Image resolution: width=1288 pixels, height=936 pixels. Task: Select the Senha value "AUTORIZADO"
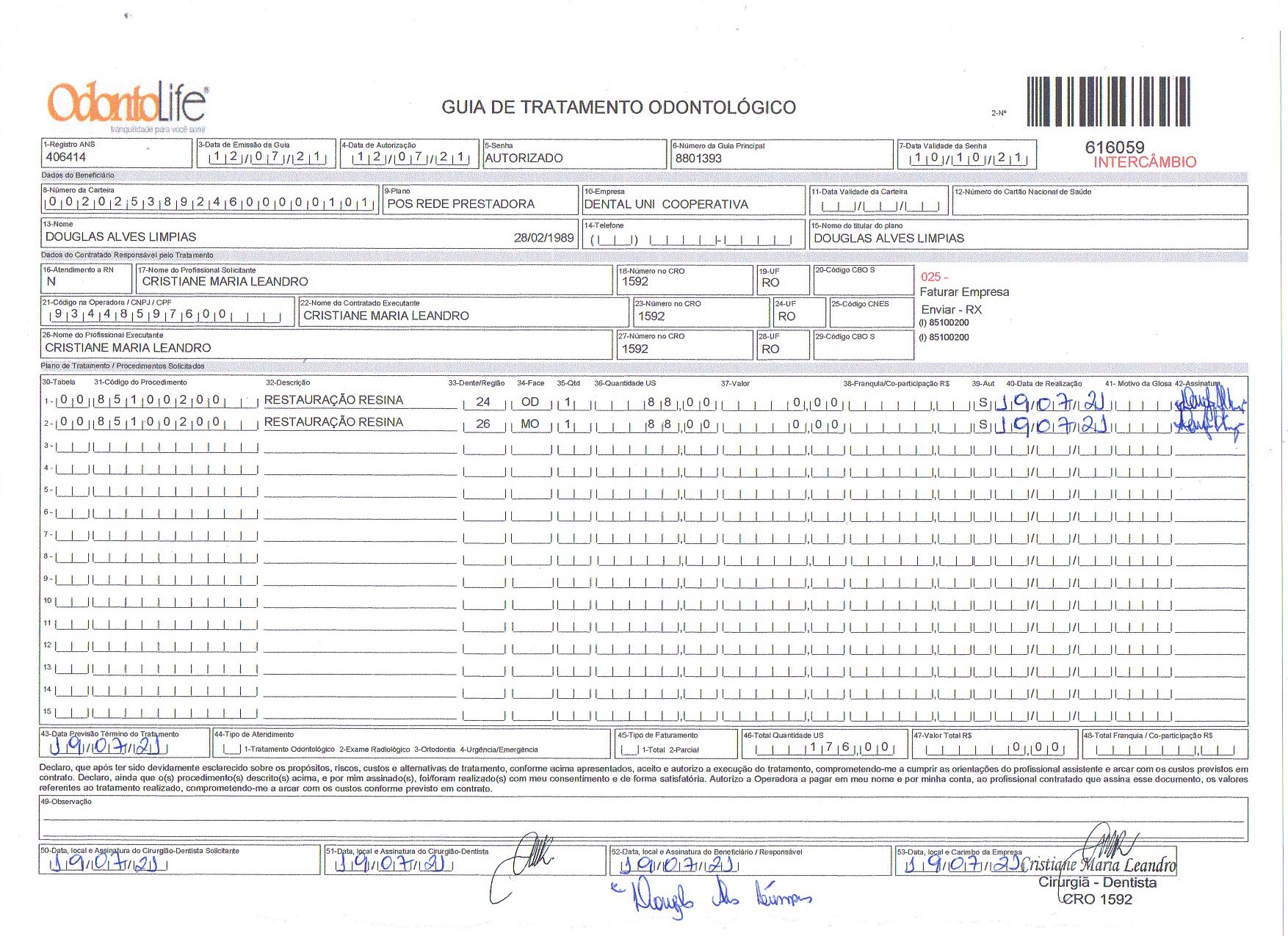point(524,158)
